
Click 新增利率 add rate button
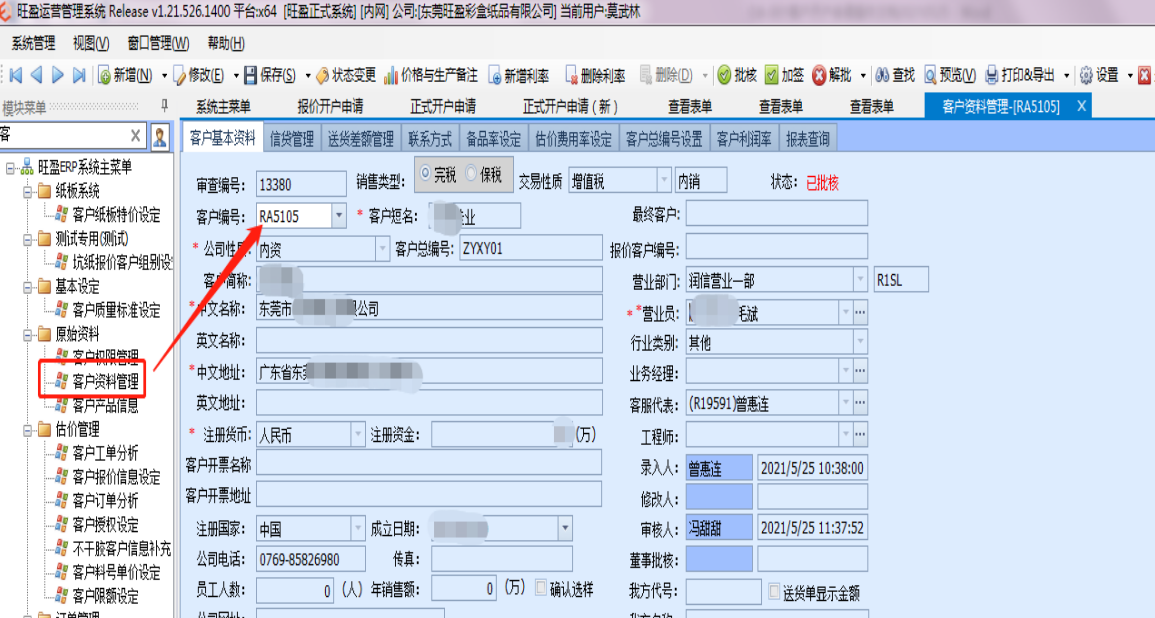tap(519, 75)
